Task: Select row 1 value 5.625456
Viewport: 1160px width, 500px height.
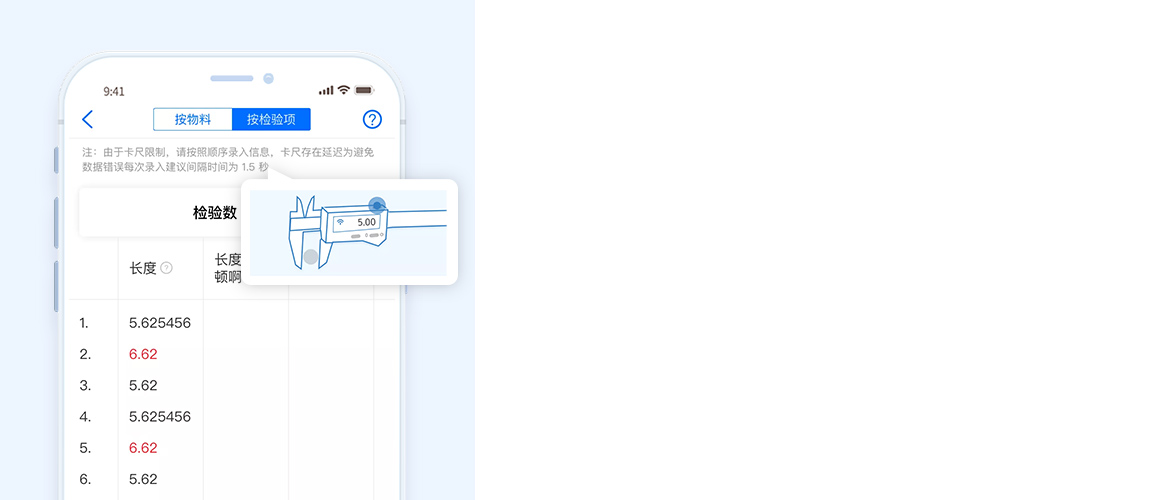Action: click(x=160, y=323)
